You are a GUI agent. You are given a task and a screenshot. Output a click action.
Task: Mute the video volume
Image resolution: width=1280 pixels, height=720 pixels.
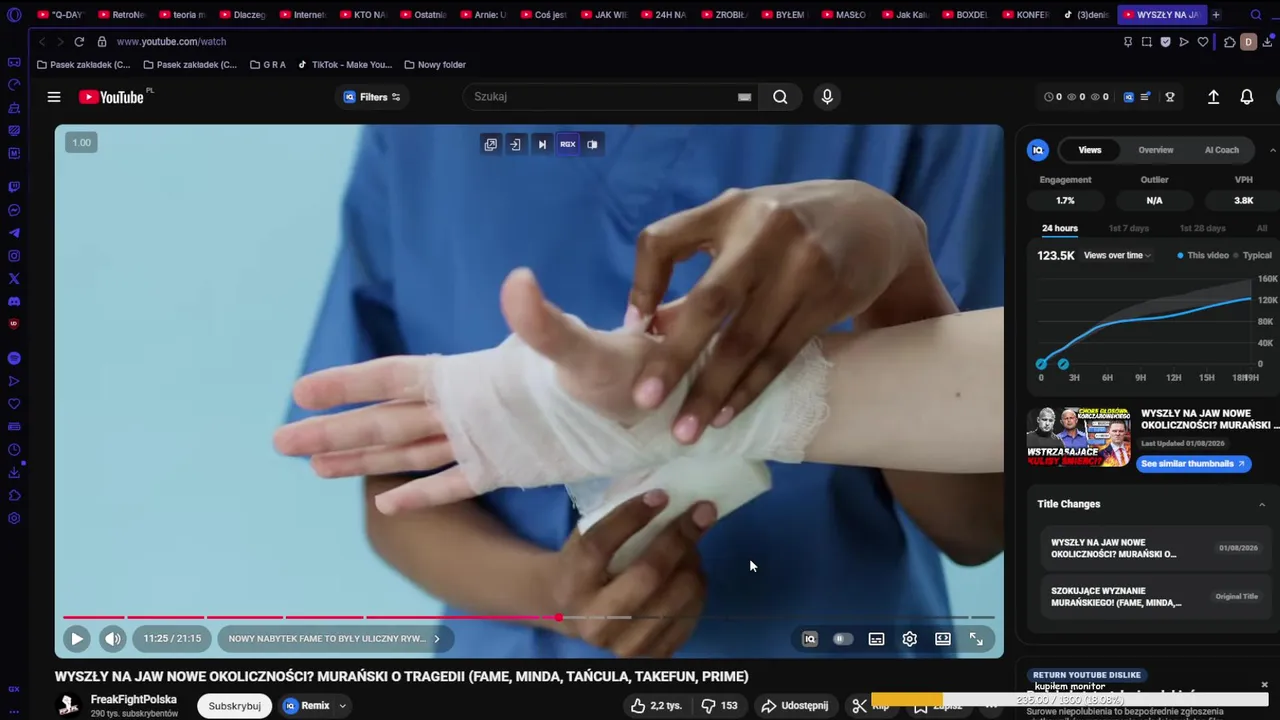[x=113, y=639]
